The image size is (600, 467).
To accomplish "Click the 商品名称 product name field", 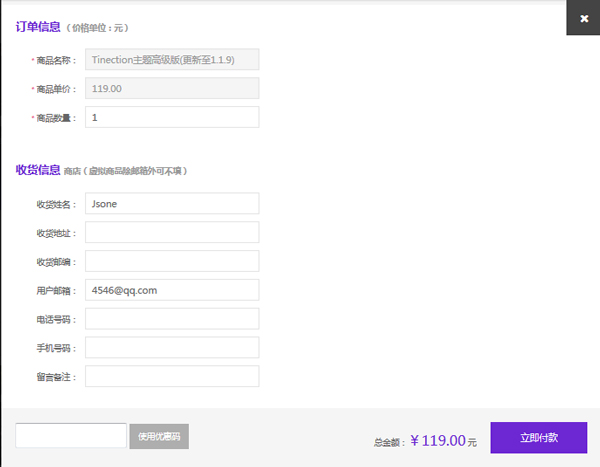I will (172, 59).
